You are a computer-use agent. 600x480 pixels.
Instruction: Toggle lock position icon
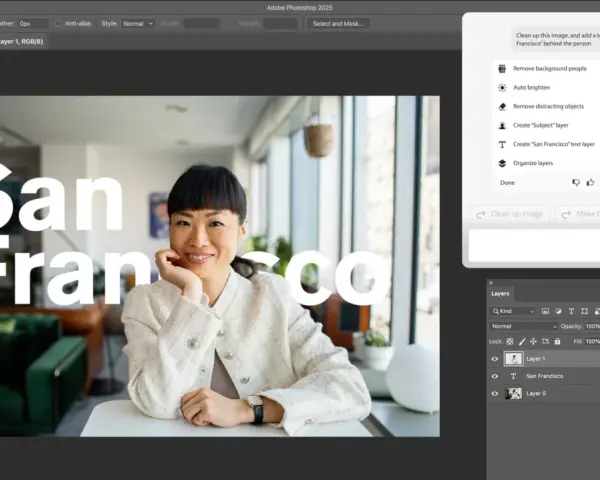[533, 341]
